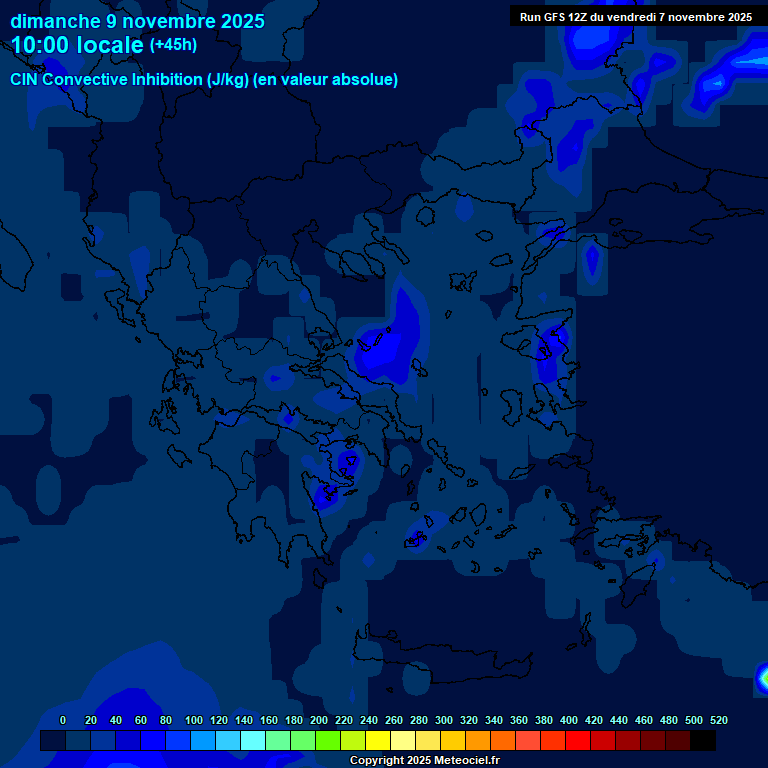Screen dimensions: 768x768
Task: Click the Run GFS 12Z header label
Action: [x=635, y=17]
